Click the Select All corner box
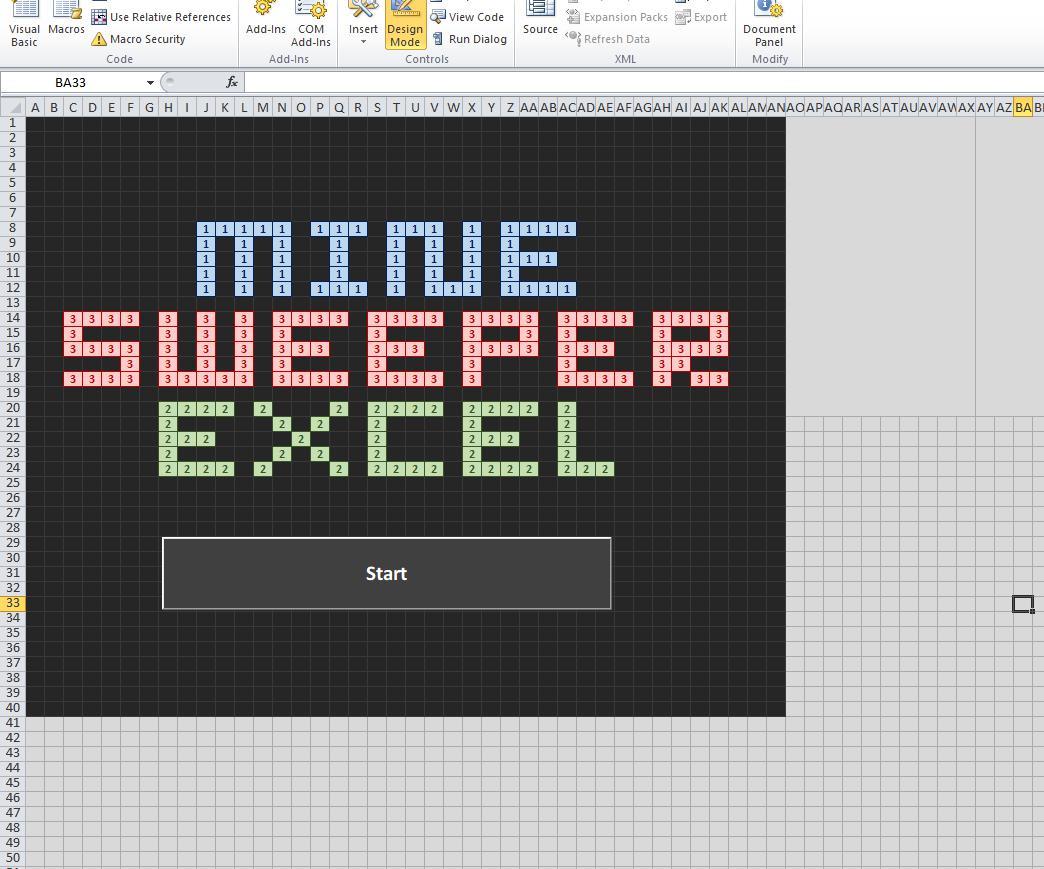The width and height of the screenshot is (1044, 869). pyautogui.click(x=13, y=107)
